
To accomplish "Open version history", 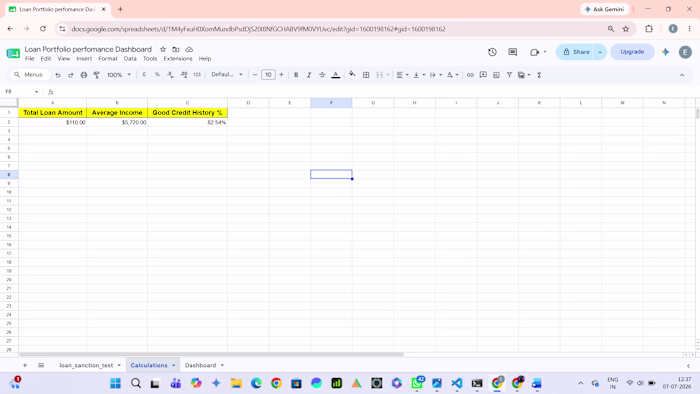I will pos(492,52).
